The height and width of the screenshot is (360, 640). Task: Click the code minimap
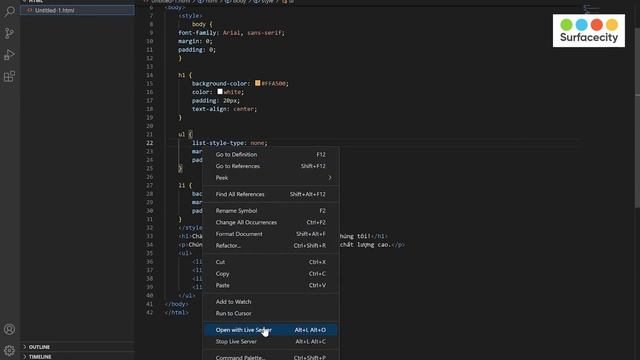[591, 9]
